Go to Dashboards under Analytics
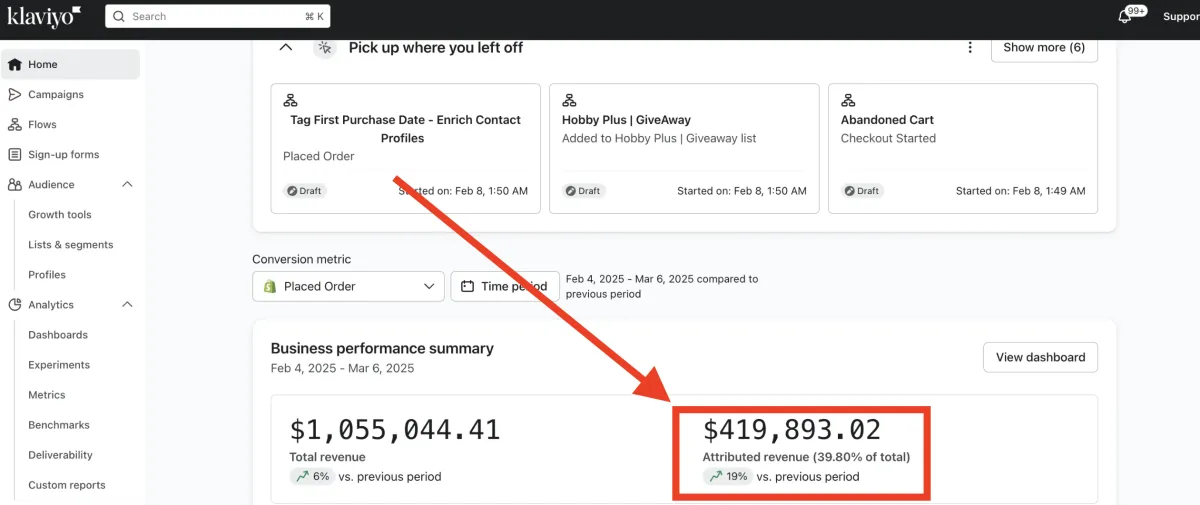This screenshot has width=1200, height=505. click(x=58, y=335)
